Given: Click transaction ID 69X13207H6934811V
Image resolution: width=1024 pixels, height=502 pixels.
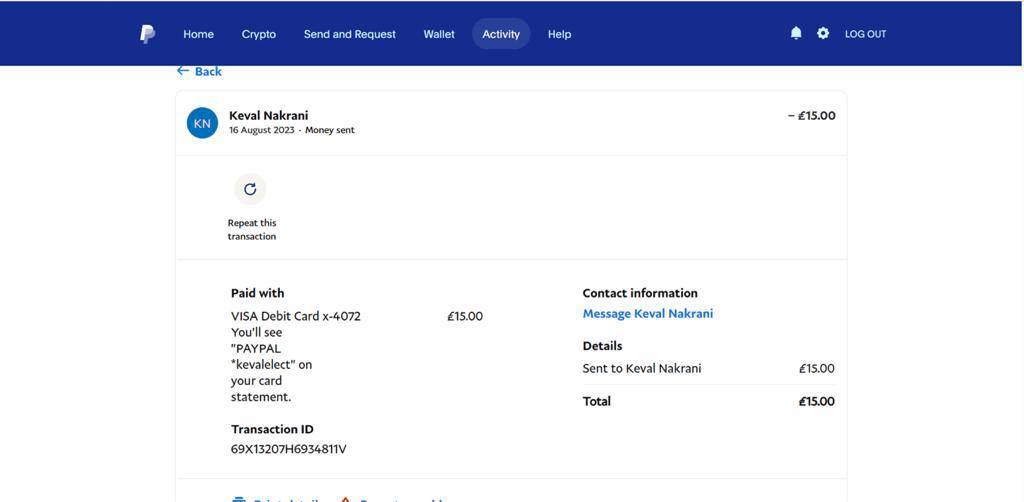Looking at the screenshot, I should click(x=288, y=449).
